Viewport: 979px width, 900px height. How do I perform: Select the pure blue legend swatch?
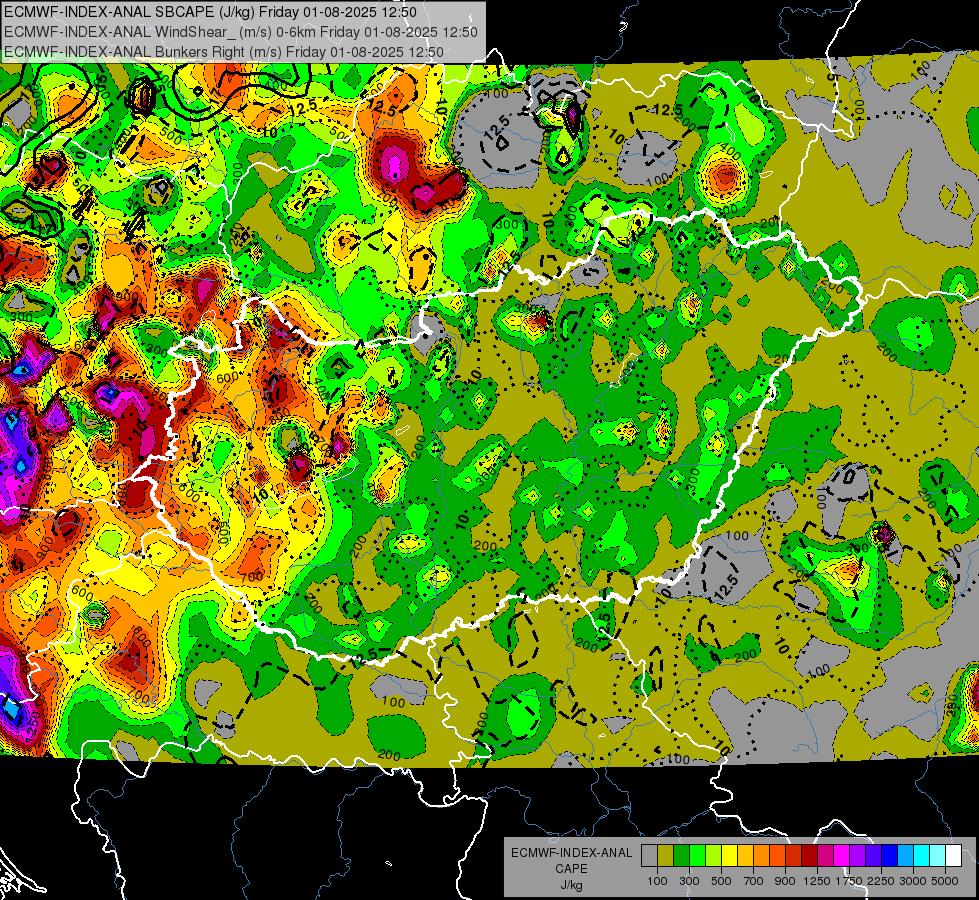[x=890, y=856]
